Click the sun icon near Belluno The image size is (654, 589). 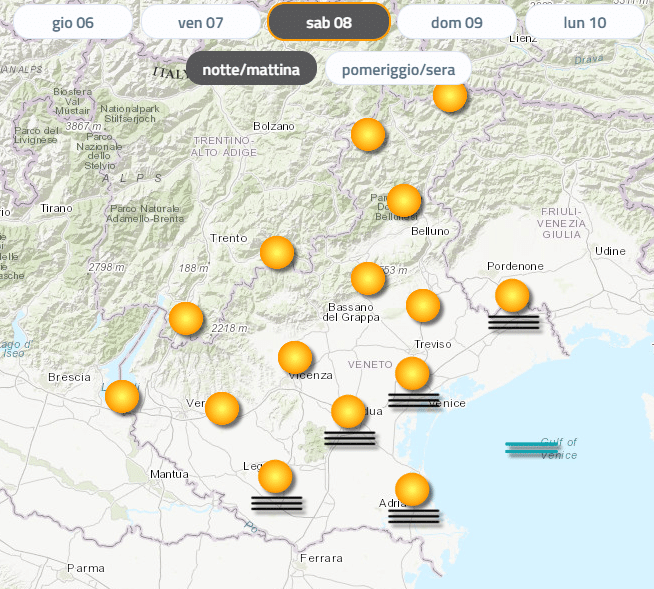point(404,201)
